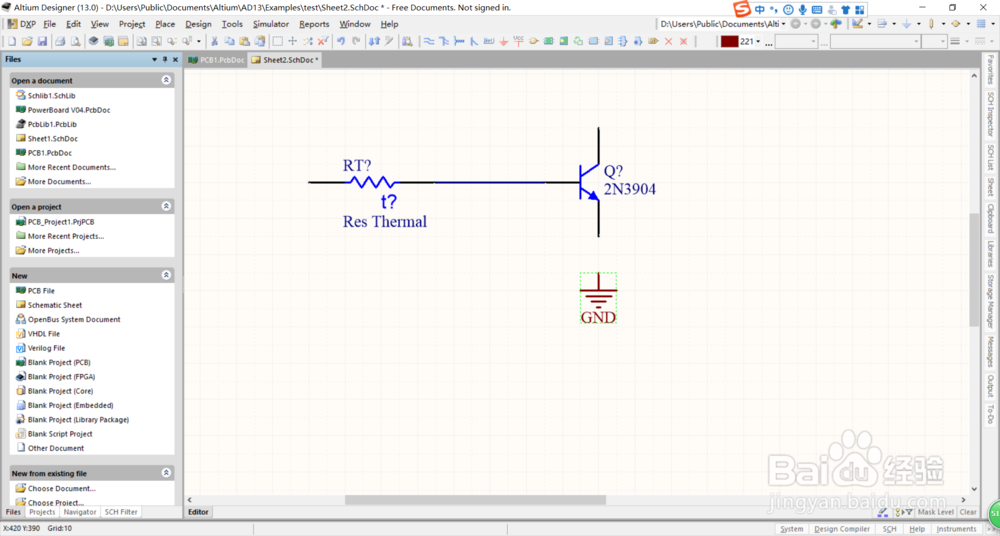Click the Redo arrow icon

(356, 41)
